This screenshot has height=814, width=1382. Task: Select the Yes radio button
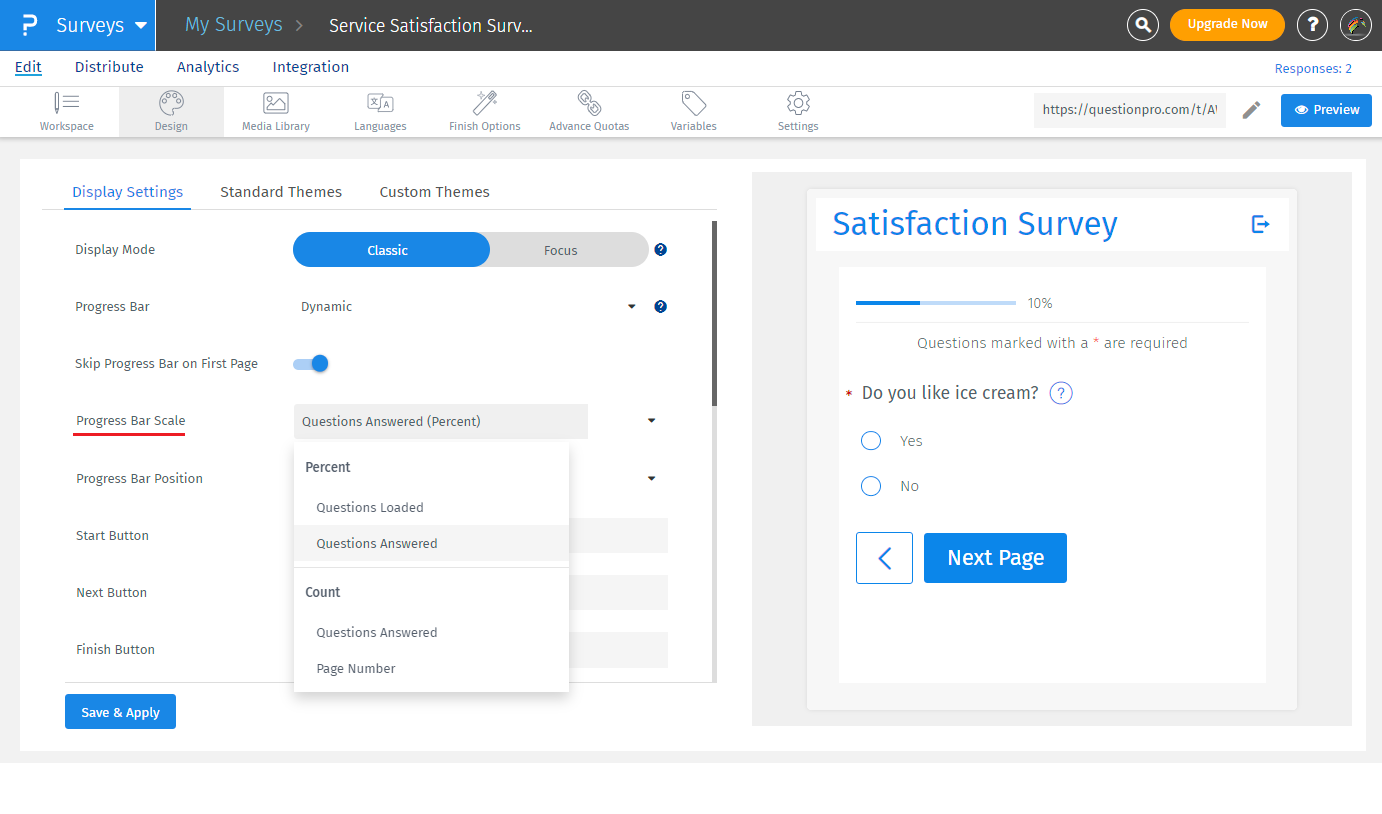871,441
